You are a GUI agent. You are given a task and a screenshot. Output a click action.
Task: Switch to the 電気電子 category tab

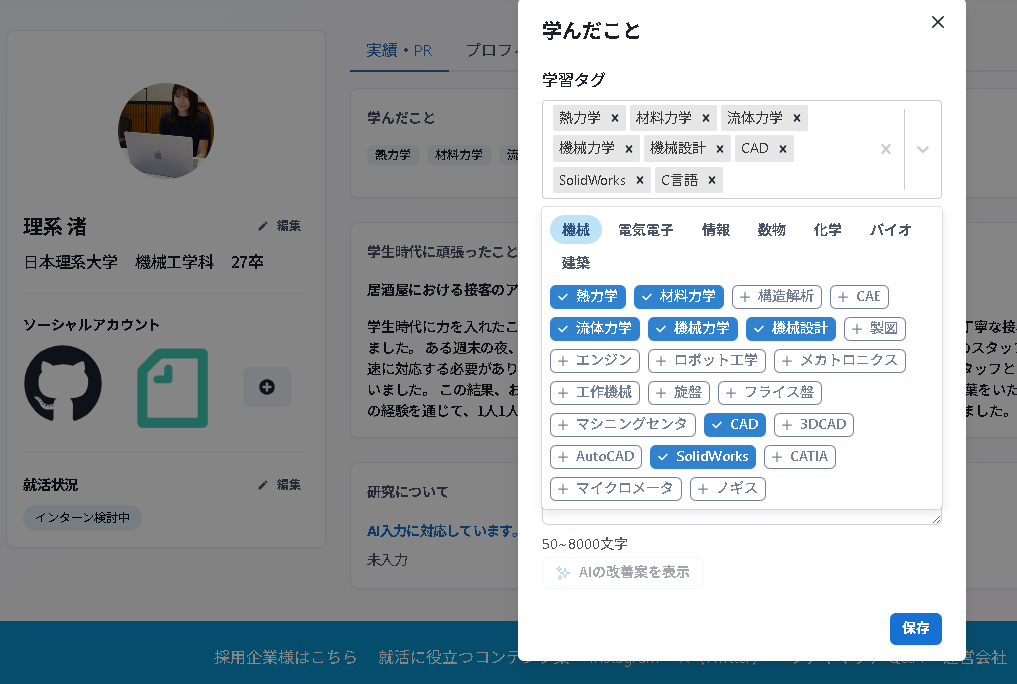click(x=645, y=230)
